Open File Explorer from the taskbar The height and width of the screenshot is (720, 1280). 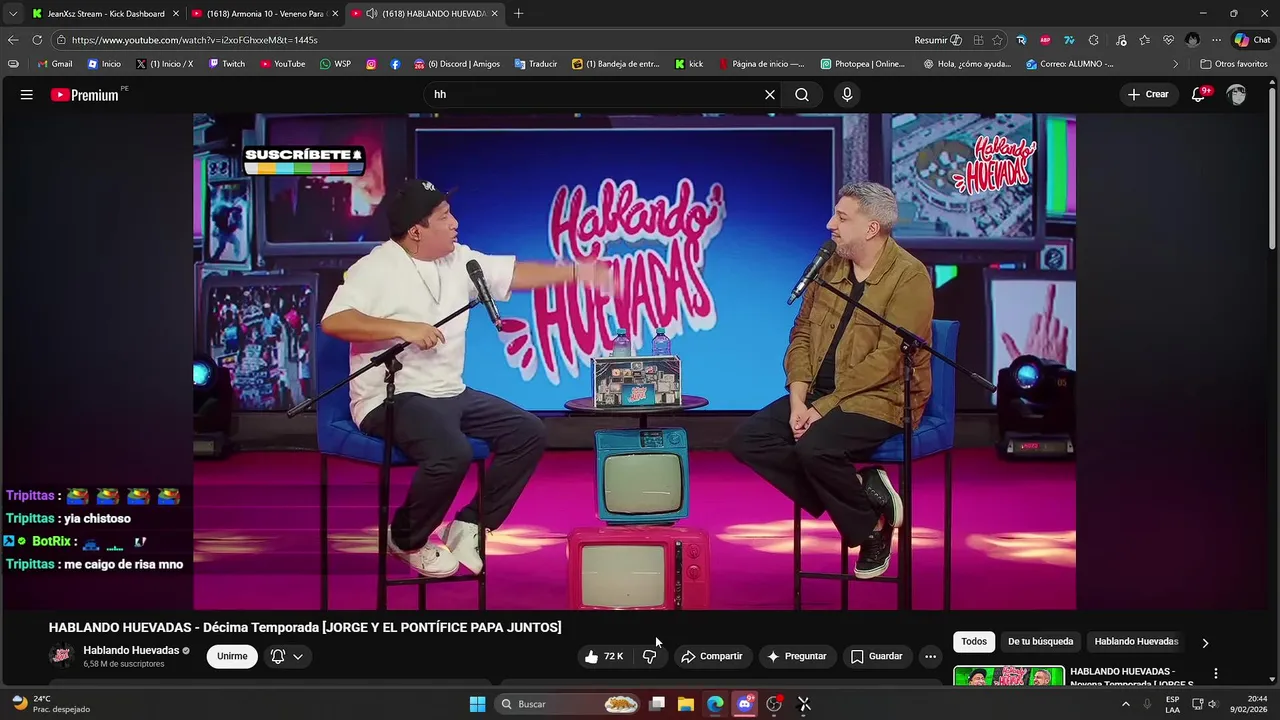686,704
